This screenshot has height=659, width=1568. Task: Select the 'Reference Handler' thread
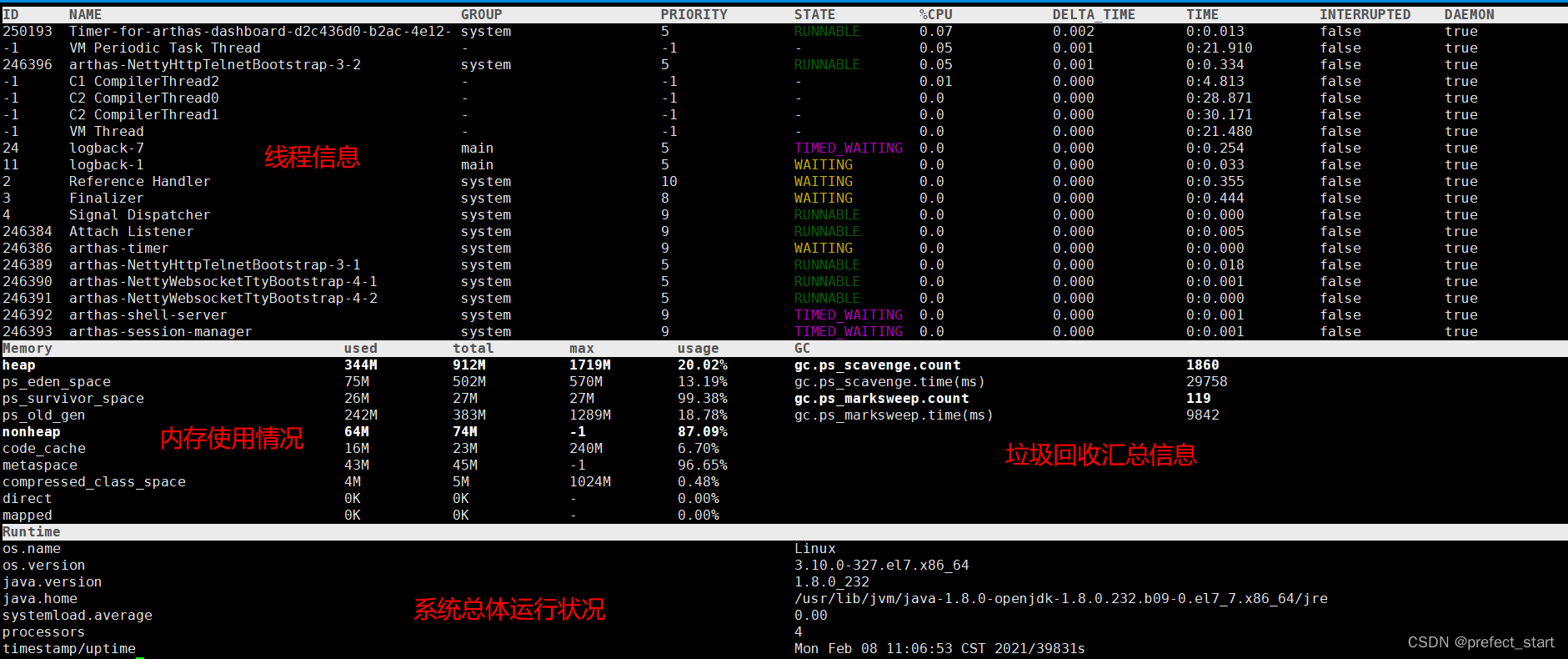140,182
